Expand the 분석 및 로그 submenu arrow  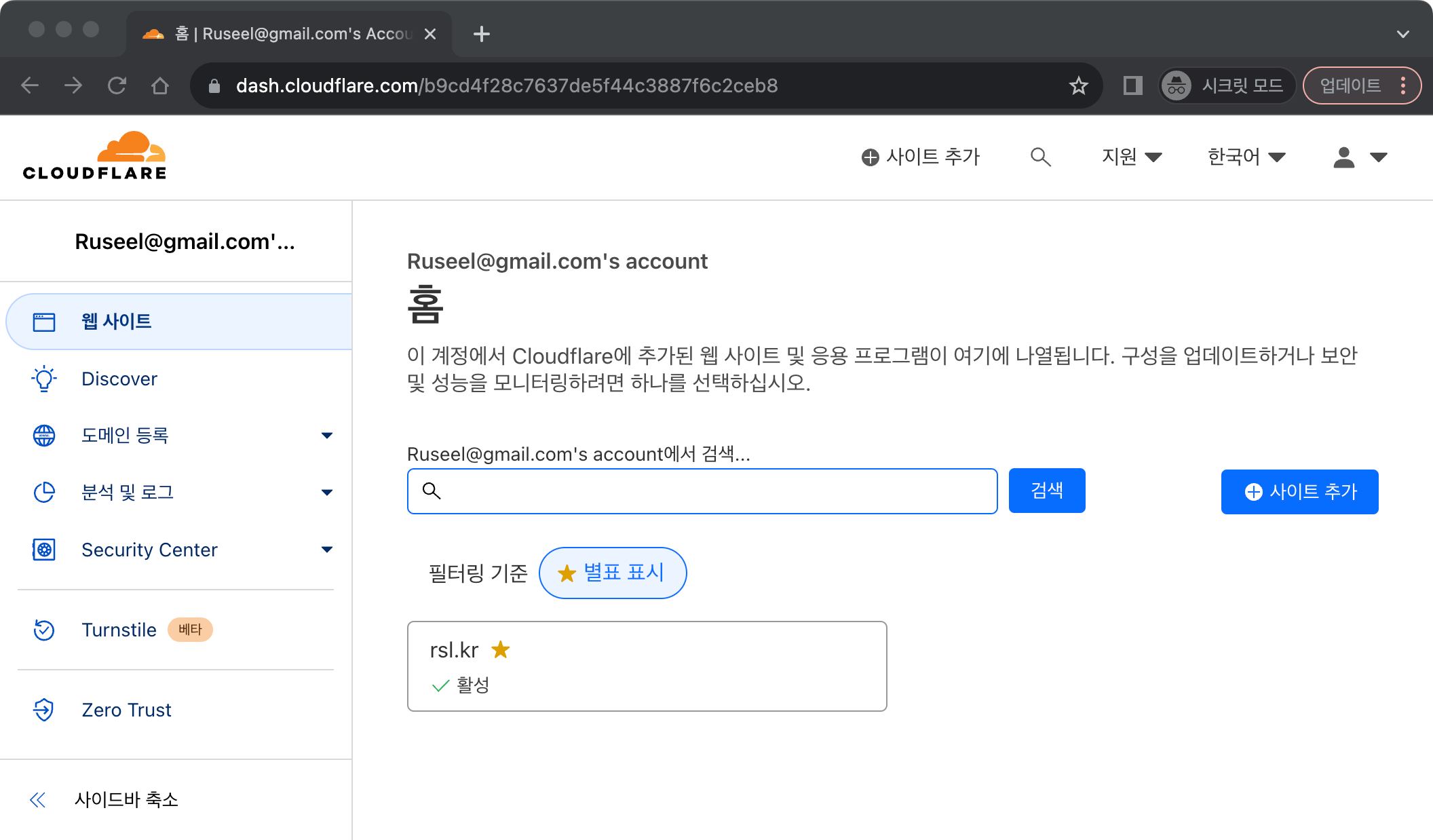pyautogui.click(x=327, y=493)
